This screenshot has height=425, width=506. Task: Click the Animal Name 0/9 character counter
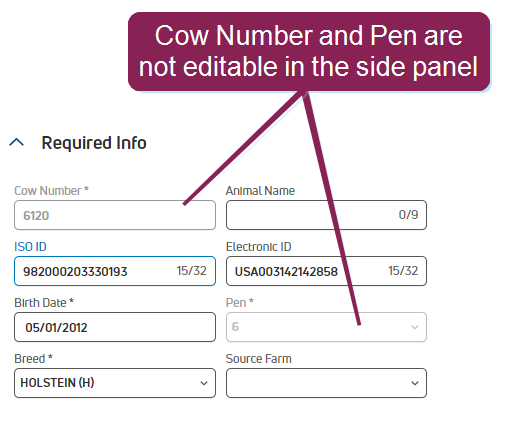[408, 215]
